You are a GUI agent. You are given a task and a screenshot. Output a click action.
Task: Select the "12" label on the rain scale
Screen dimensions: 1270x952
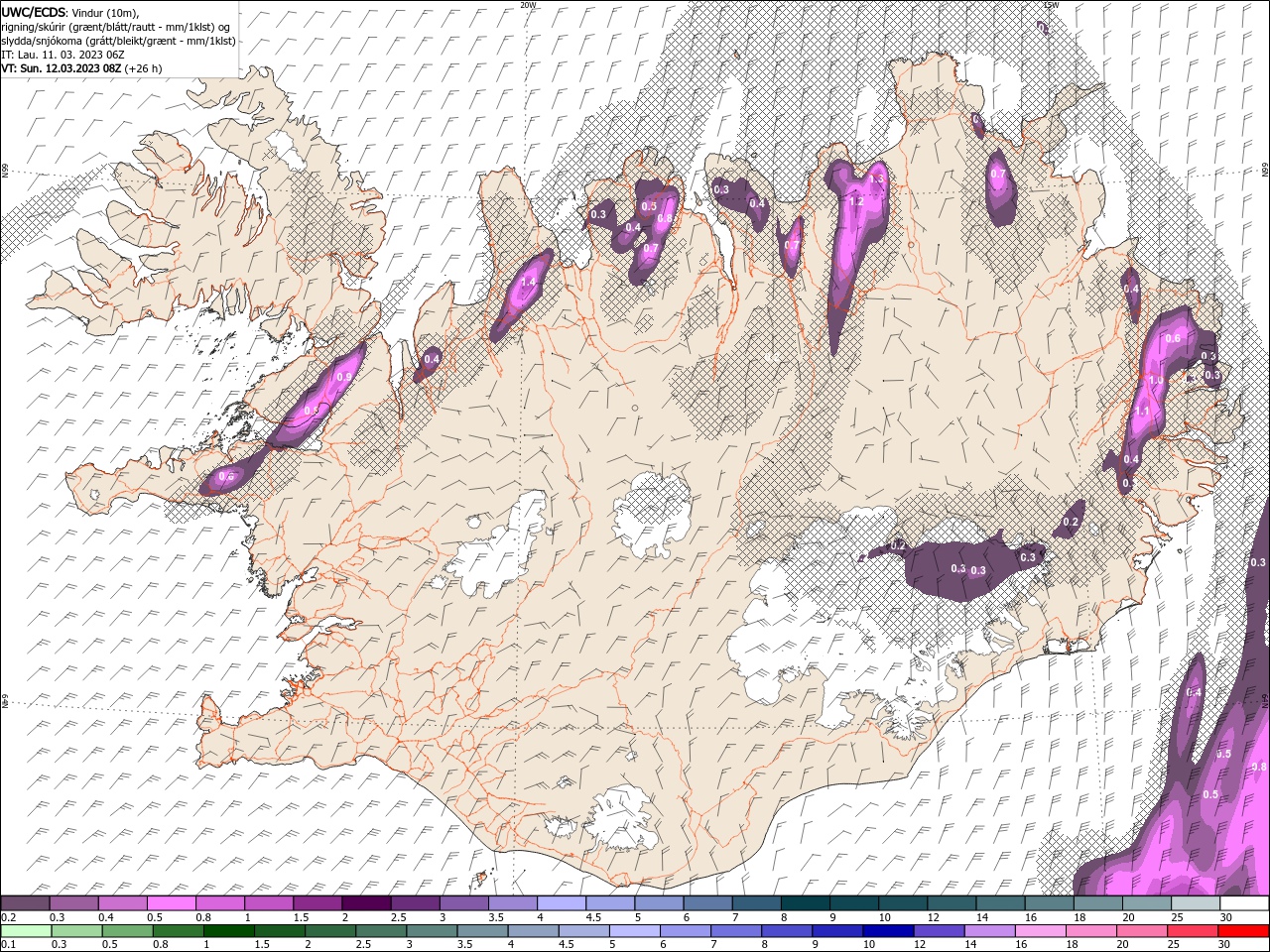point(921,944)
